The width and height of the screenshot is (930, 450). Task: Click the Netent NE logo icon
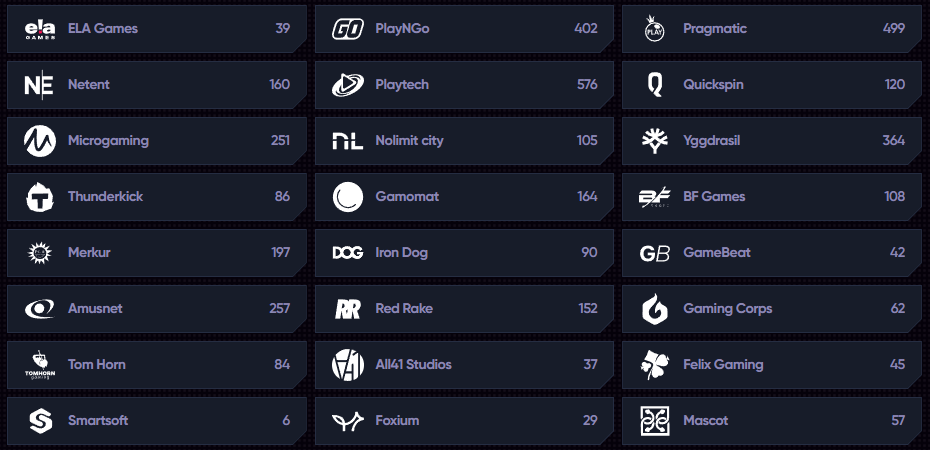pyautogui.click(x=40, y=85)
